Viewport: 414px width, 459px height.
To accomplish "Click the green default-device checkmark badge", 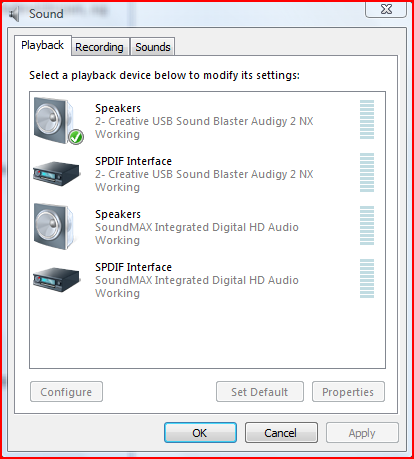I will coord(76,137).
